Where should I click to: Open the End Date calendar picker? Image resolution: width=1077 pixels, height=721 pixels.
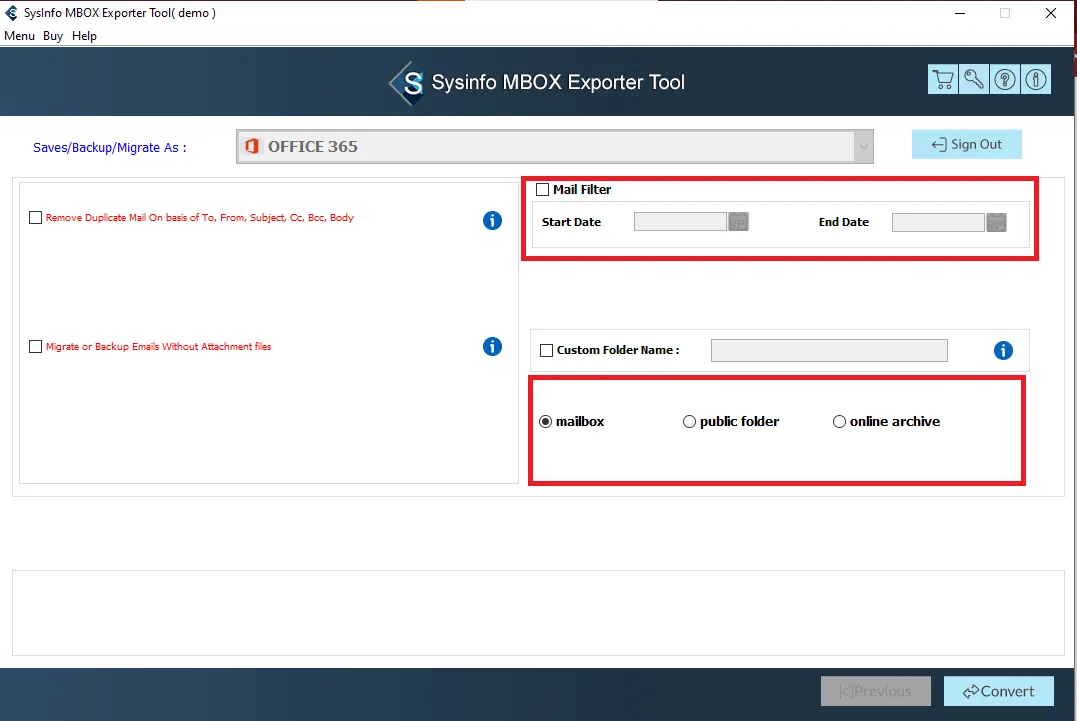tap(996, 222)
